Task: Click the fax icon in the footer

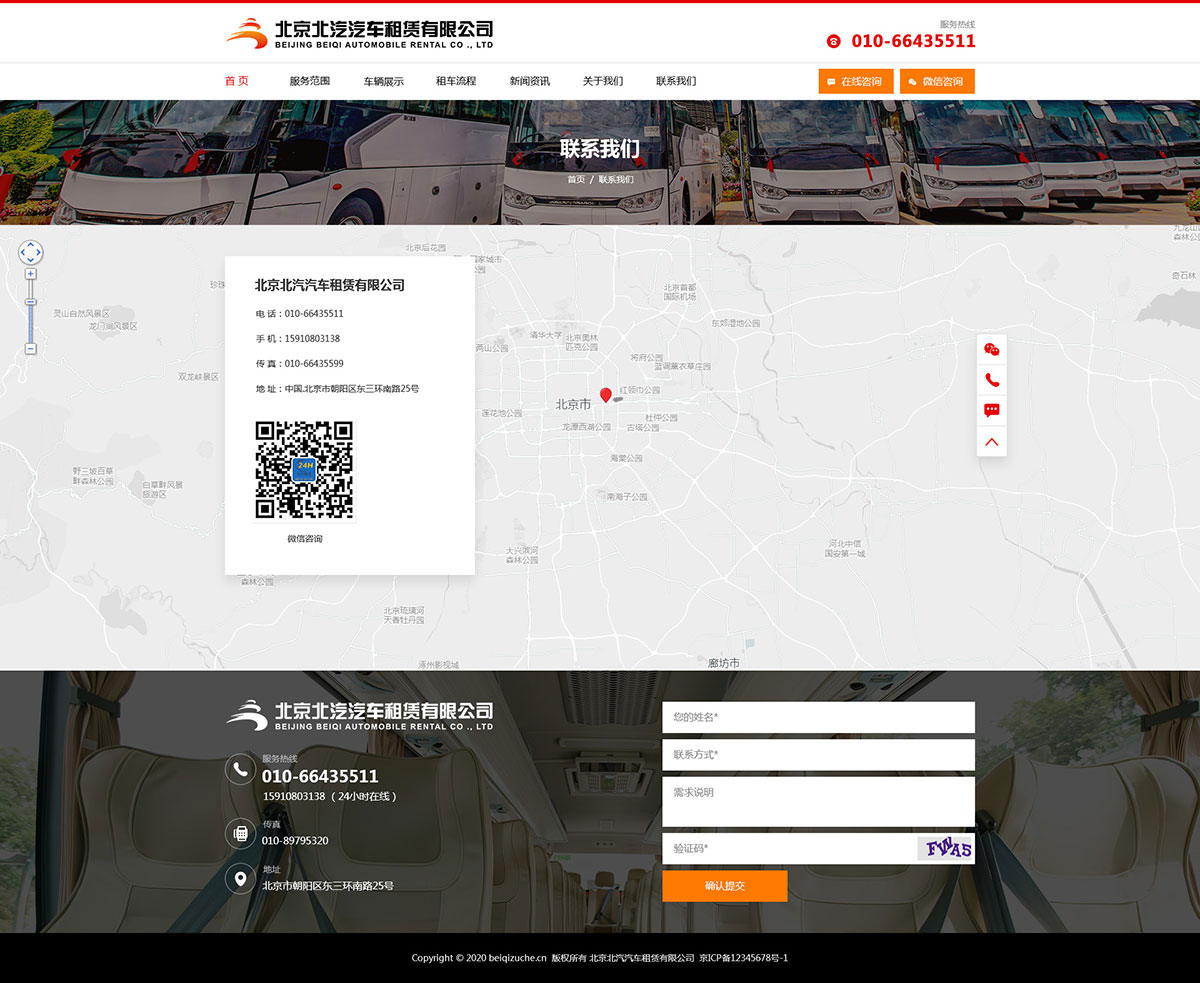Action: coord(240,833)
